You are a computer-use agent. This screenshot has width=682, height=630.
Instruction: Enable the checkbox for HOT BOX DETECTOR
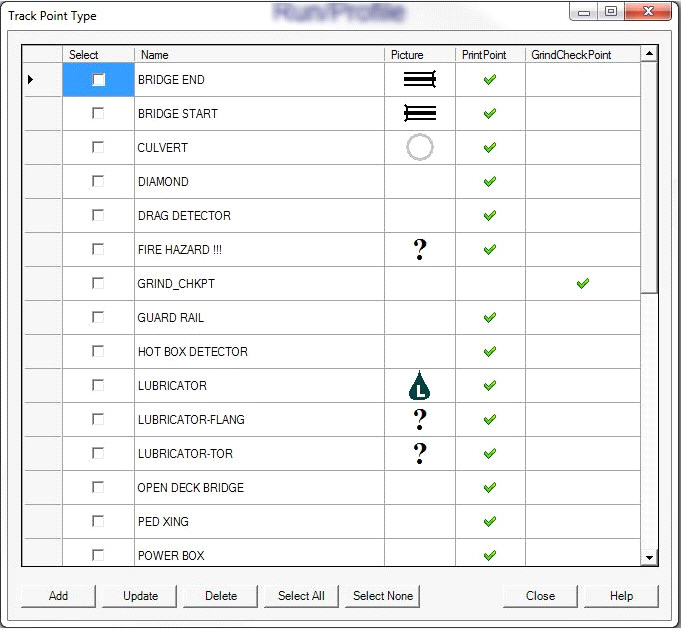pyautogui.click(x=98, y=352)
